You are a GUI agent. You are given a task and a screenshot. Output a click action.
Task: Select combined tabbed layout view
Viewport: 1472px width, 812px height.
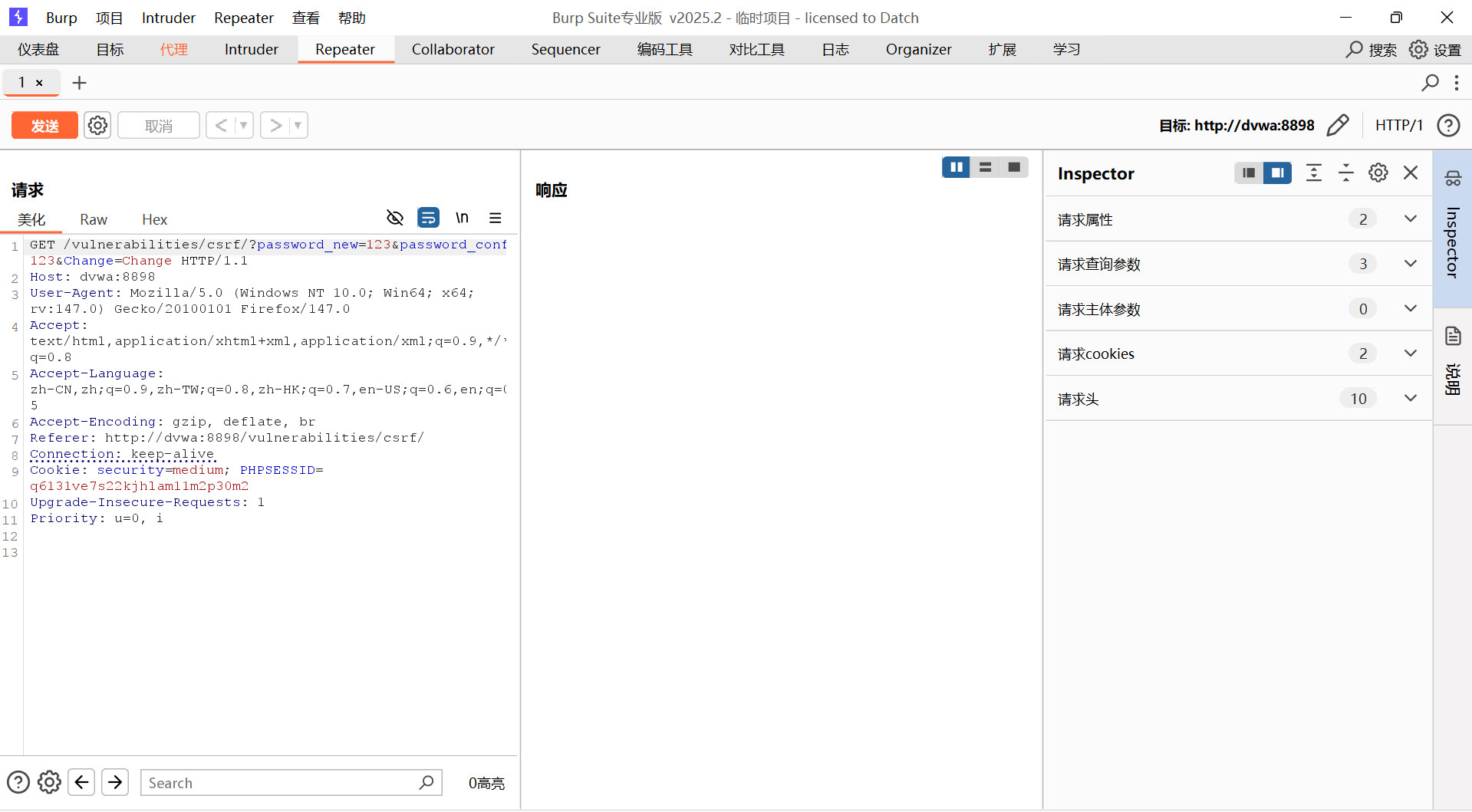1014,167
